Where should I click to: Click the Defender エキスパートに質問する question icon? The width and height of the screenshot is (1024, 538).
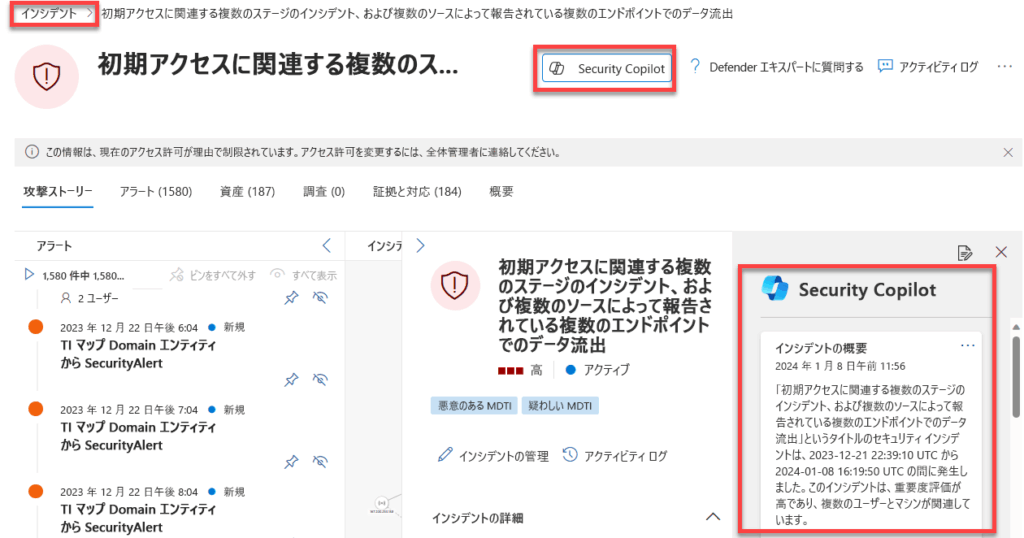click(695, 67)
